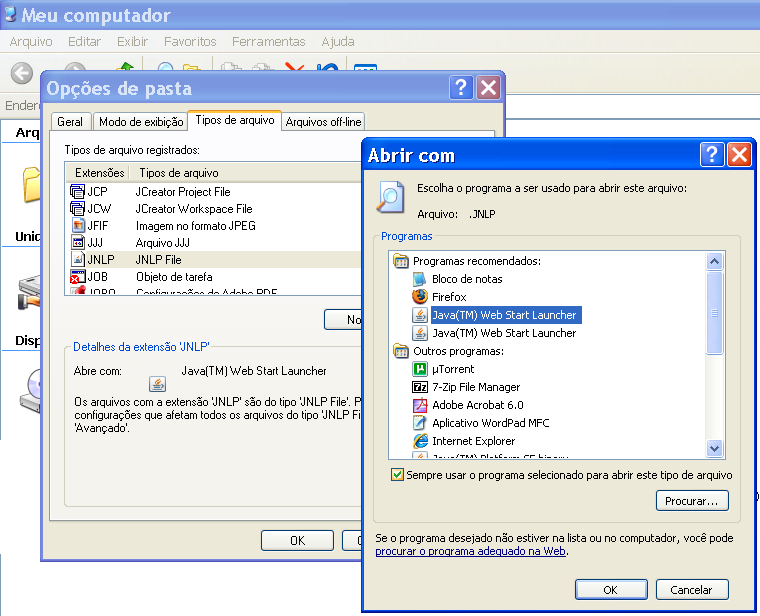Screen dimensions: 760x616
Task: Select the JNLP File row
Action: (x=214, y=260)
